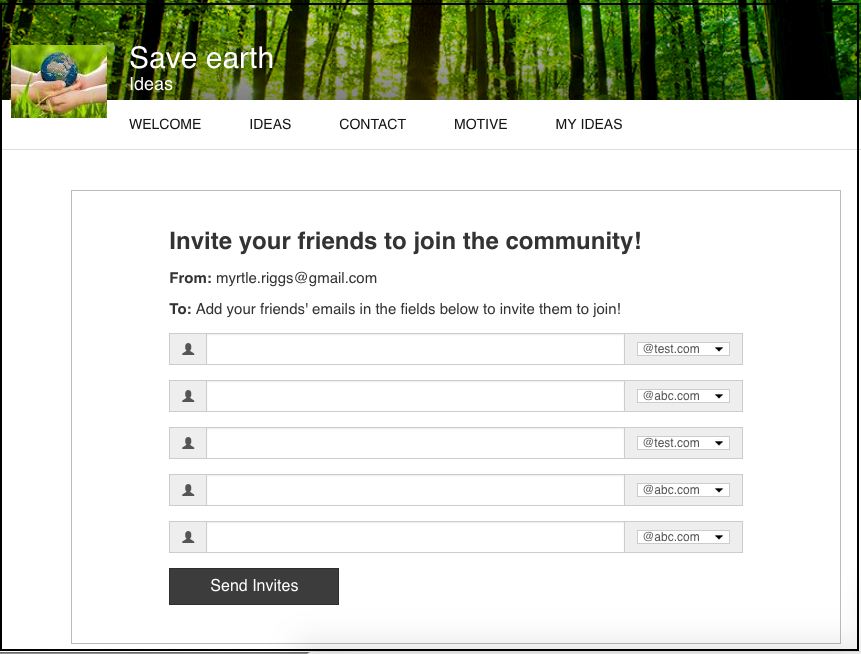Viewport: 861px width, 654px height.
Task: Focus the fifth friend email input field
Action: 415,536
